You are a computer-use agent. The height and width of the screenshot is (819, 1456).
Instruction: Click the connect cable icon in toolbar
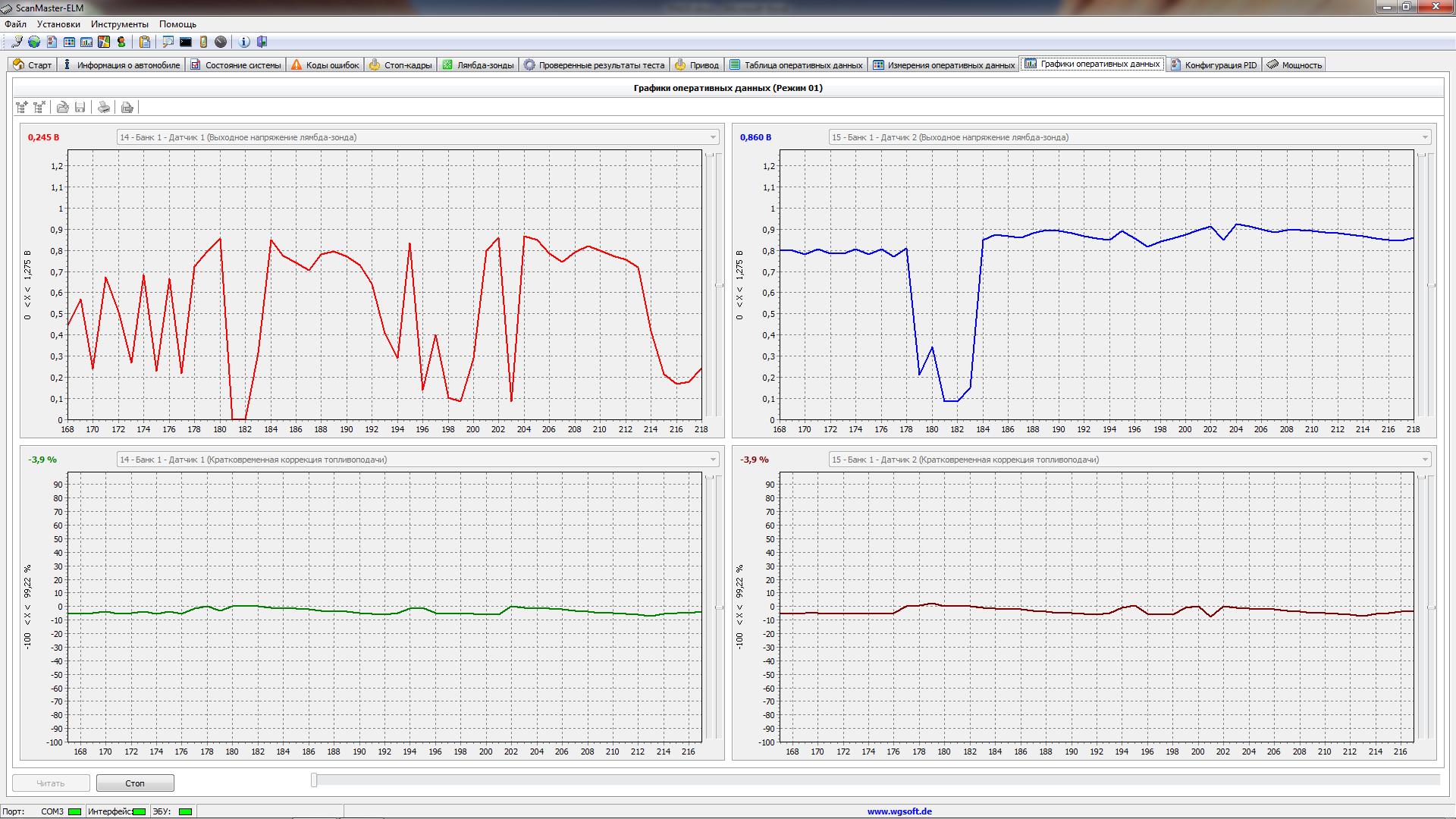[x=17, y=42]
